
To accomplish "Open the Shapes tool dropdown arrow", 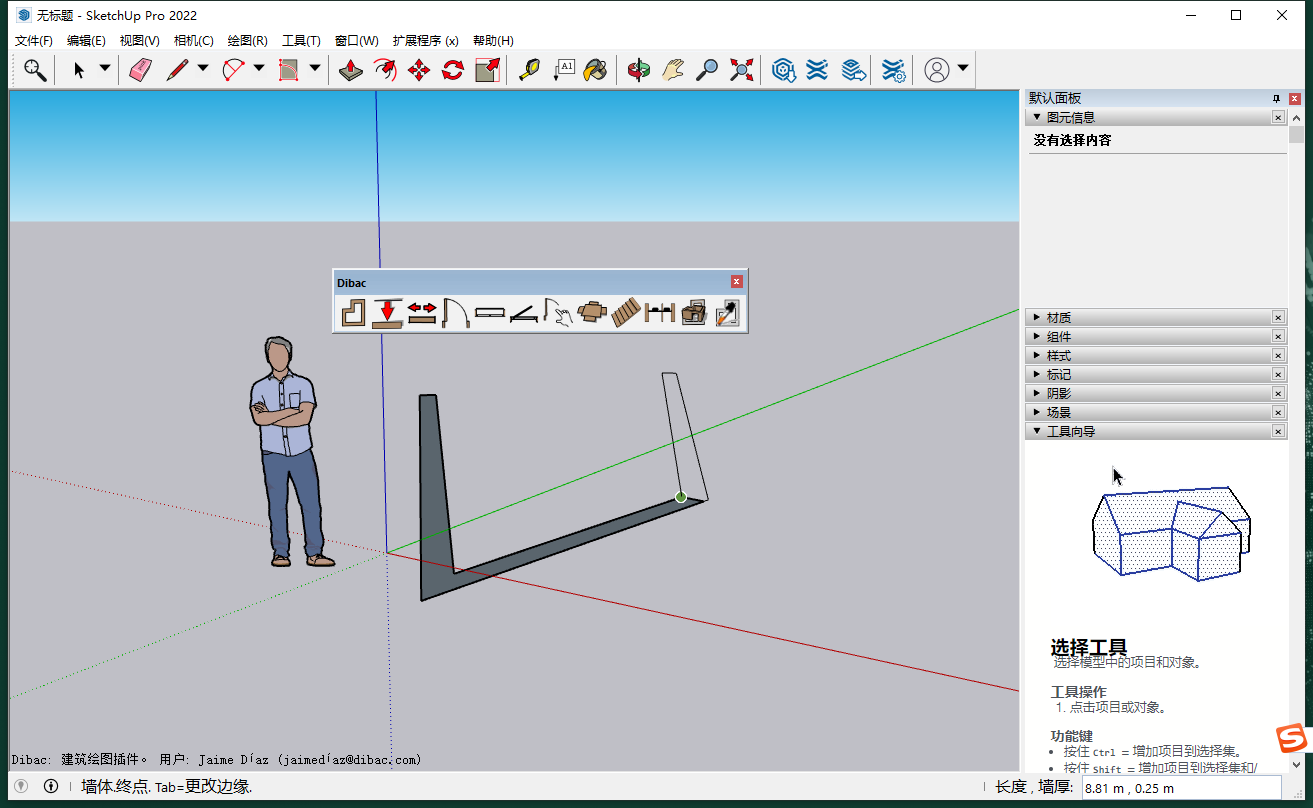I will pyautogui.click(x=315, y=68).
